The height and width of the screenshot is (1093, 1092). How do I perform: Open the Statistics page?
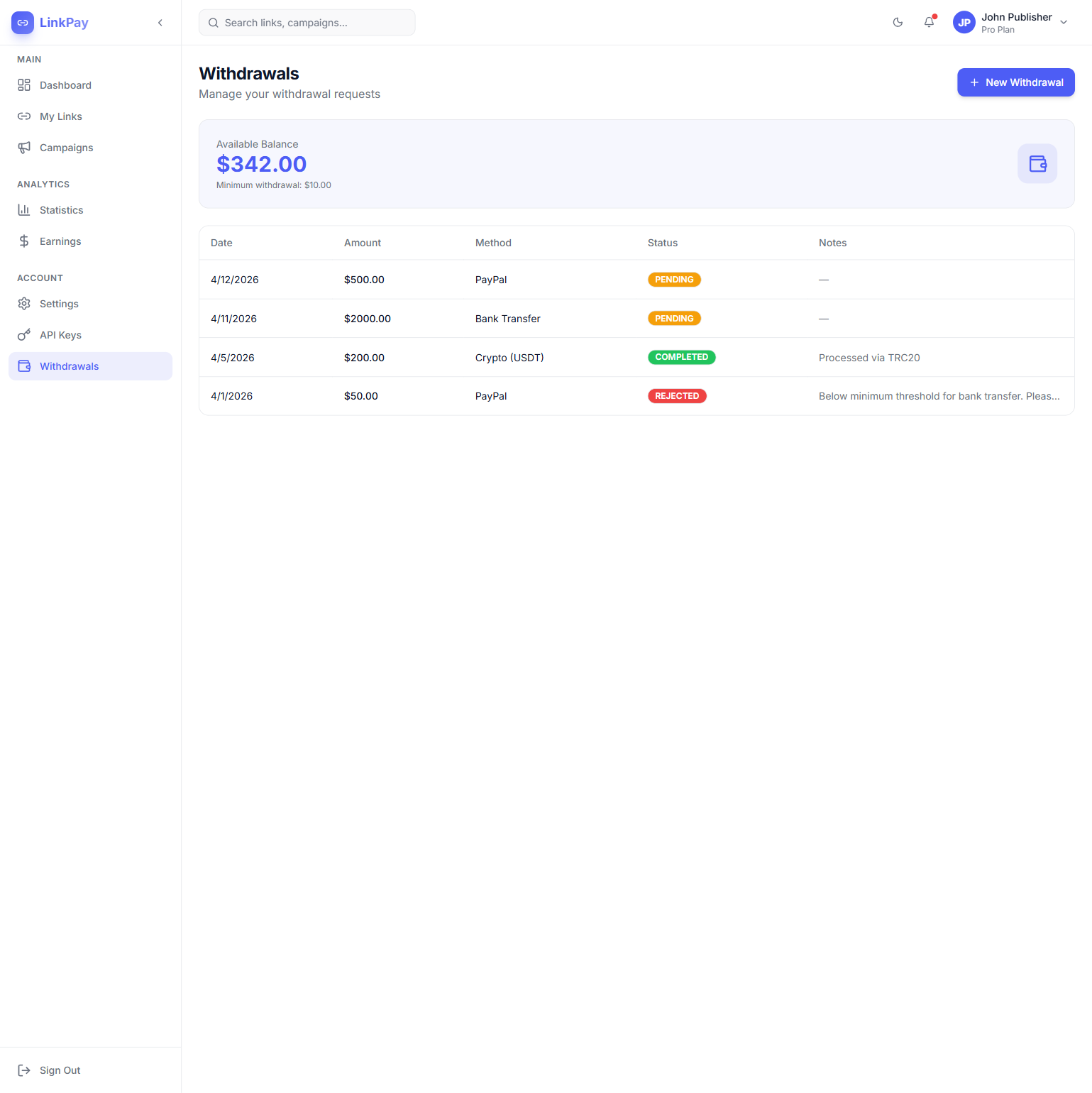click(x=90, y=210)
